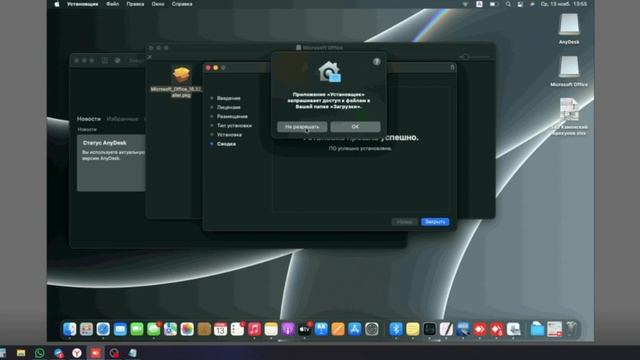Open the "Файл" menu
The image size is (640, 360).
point(113,4)
